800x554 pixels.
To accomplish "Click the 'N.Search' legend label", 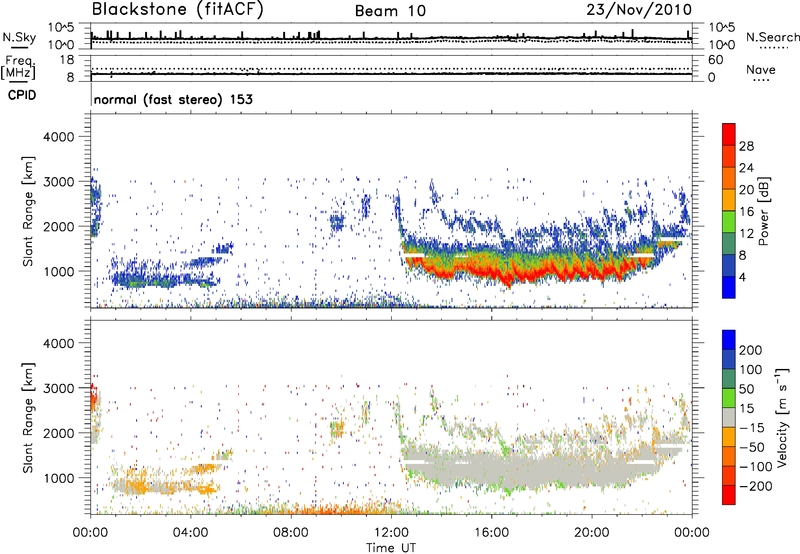I will pyautogui.click(x=773, y=37).
